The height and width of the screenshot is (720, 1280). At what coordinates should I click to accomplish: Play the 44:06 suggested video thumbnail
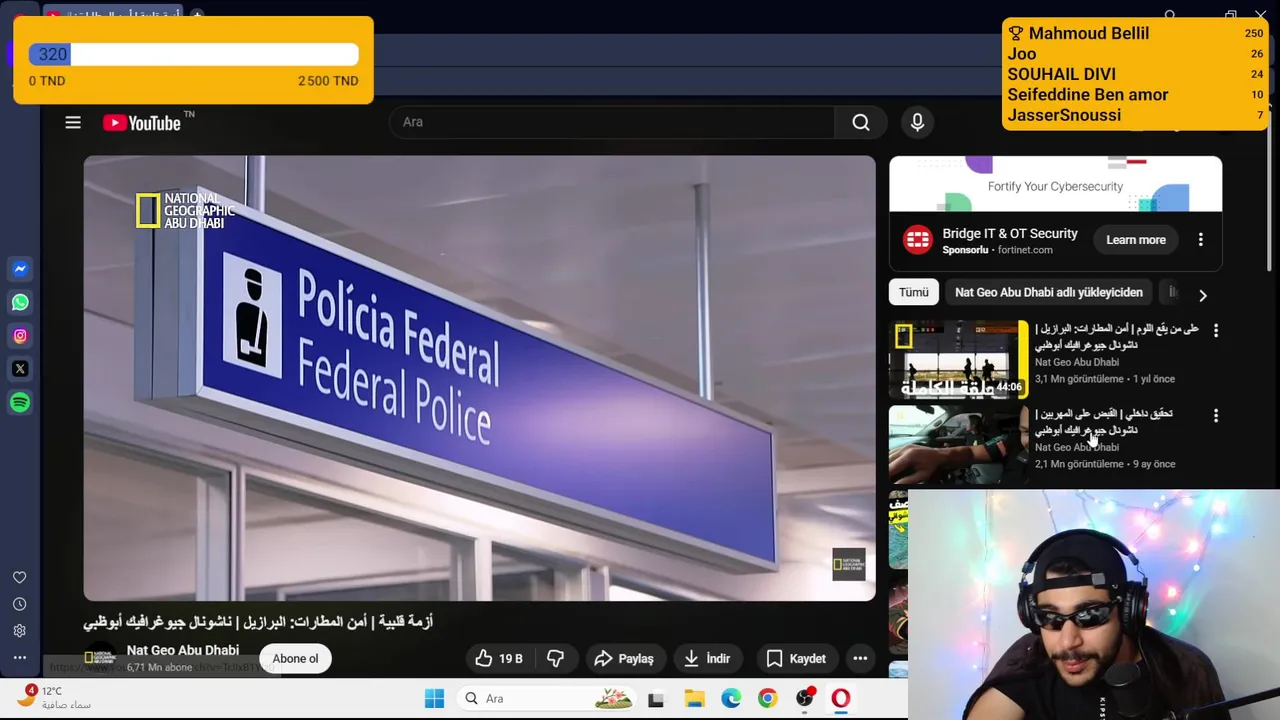[x=958, y=359]
